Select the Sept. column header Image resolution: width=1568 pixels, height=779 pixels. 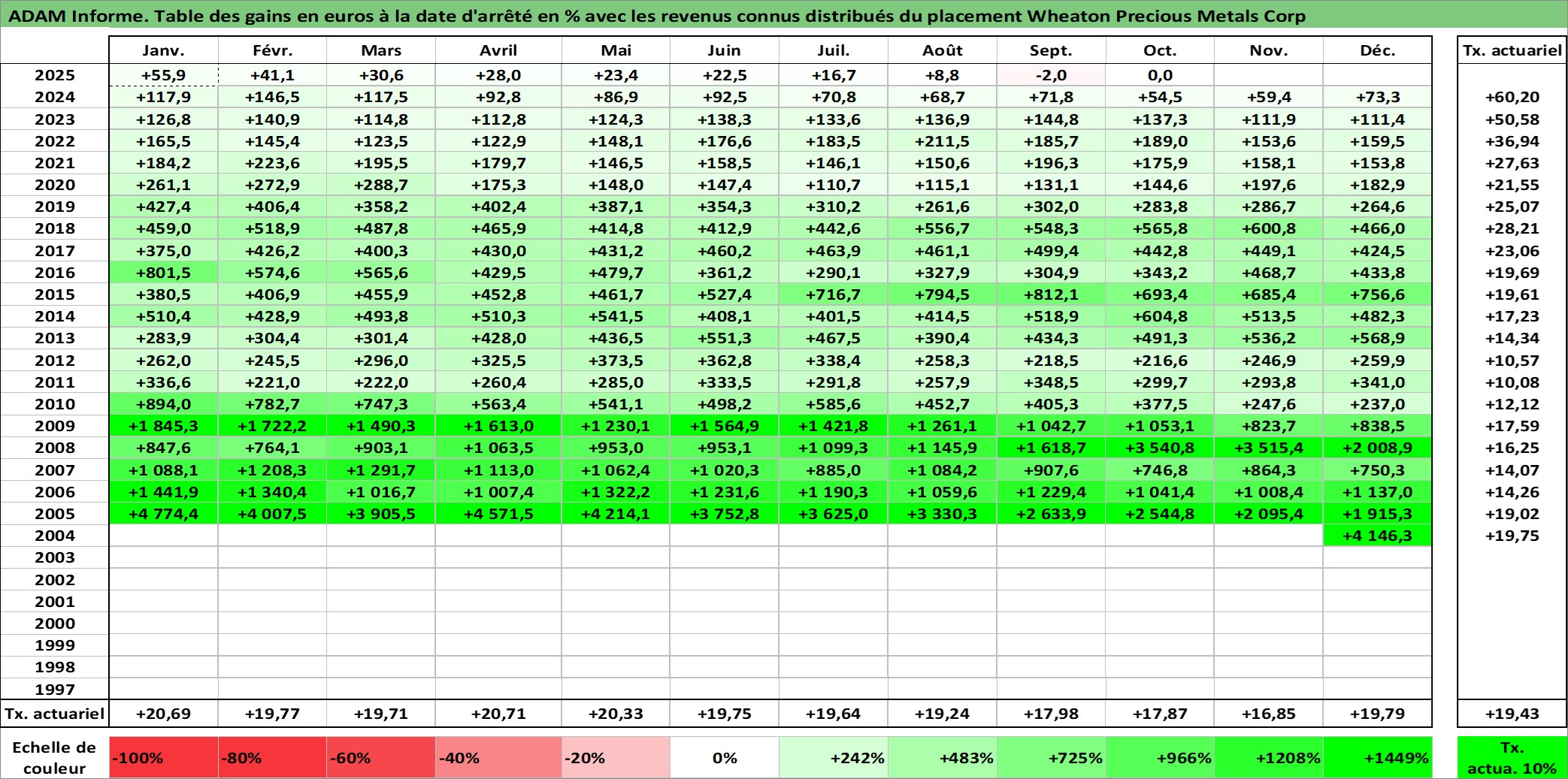pyautogui.click(x=1051, y=50)
